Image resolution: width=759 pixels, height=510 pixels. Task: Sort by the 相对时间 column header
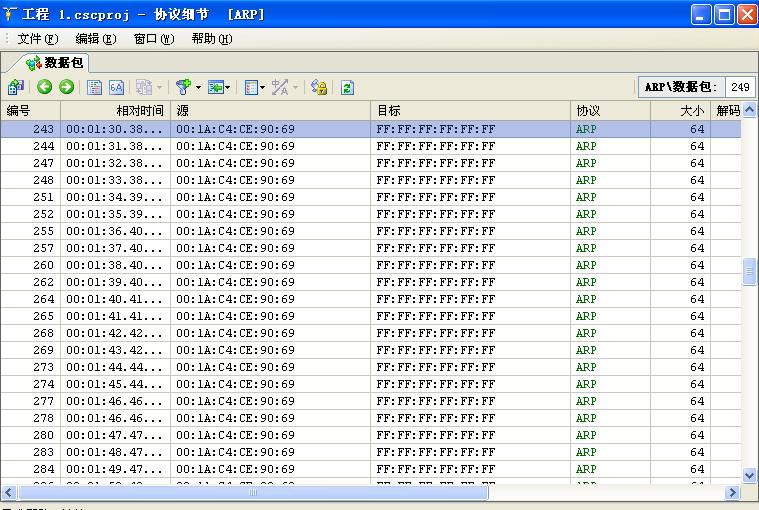click(138, 111)
